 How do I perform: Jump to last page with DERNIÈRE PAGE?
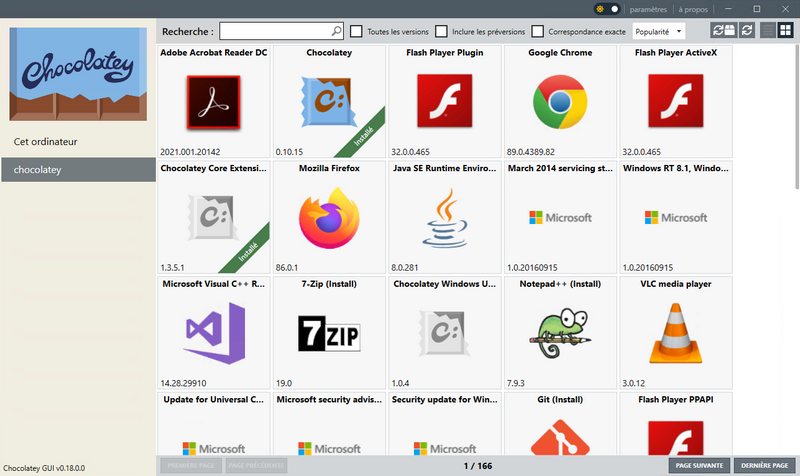pyautogui.click(x=763, y=466)
